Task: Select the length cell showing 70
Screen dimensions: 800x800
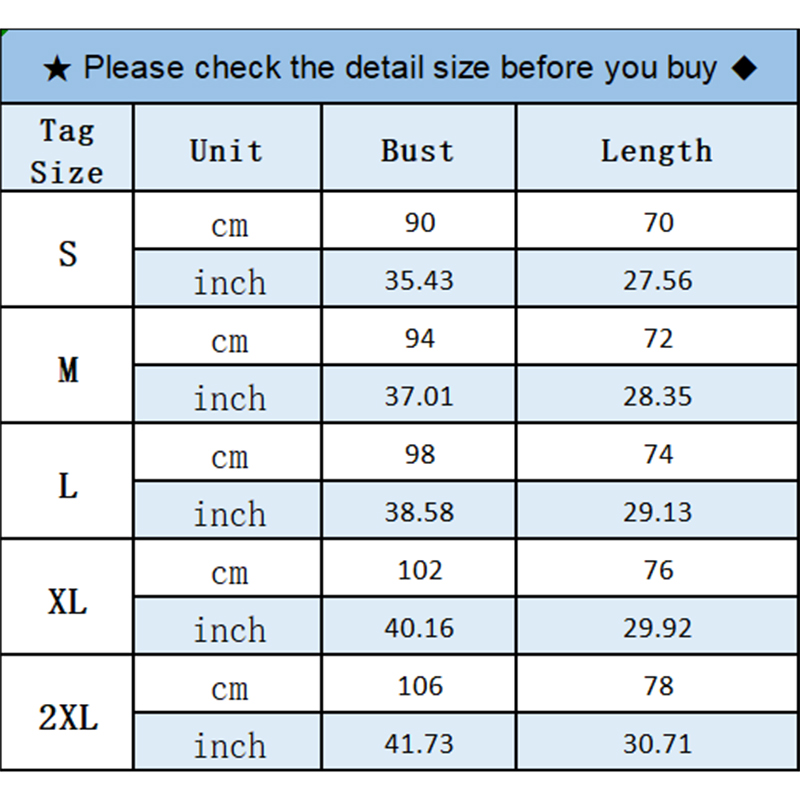Action: 658,222
